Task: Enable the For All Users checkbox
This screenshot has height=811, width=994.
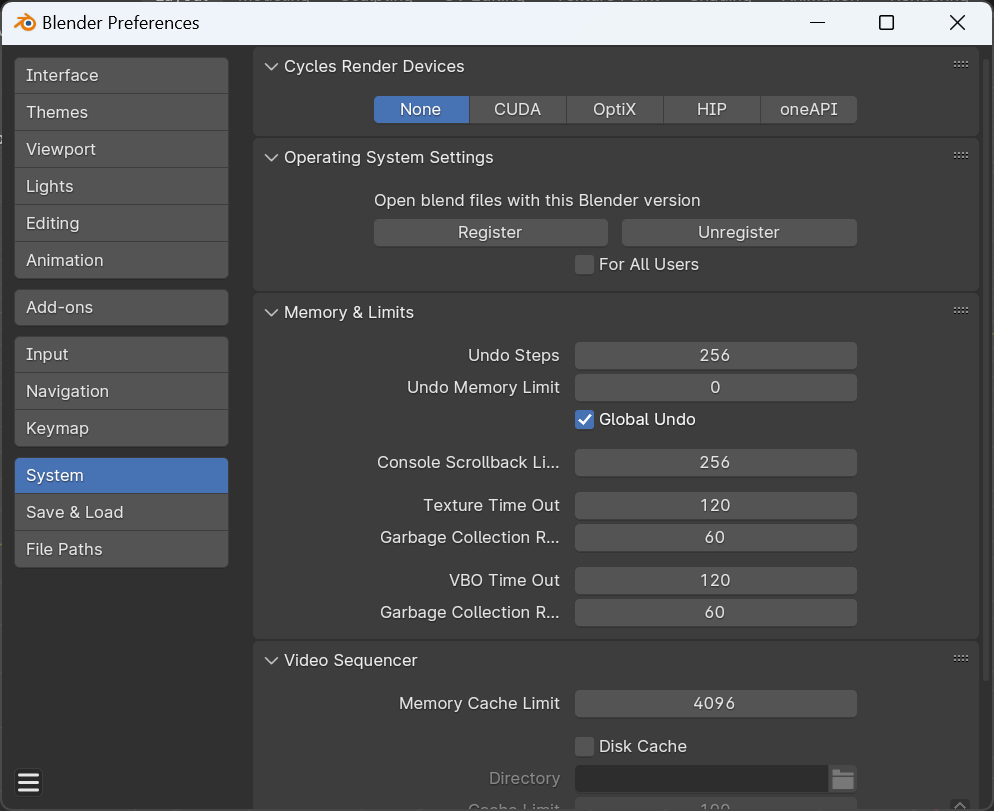Action: (585, 265)
